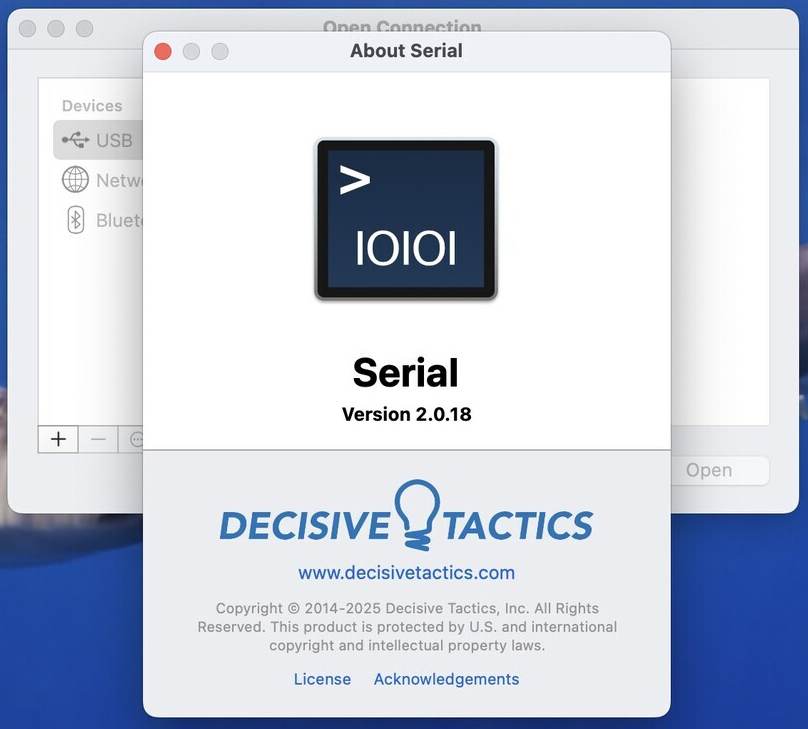Click the Serial app name heading

406,373
